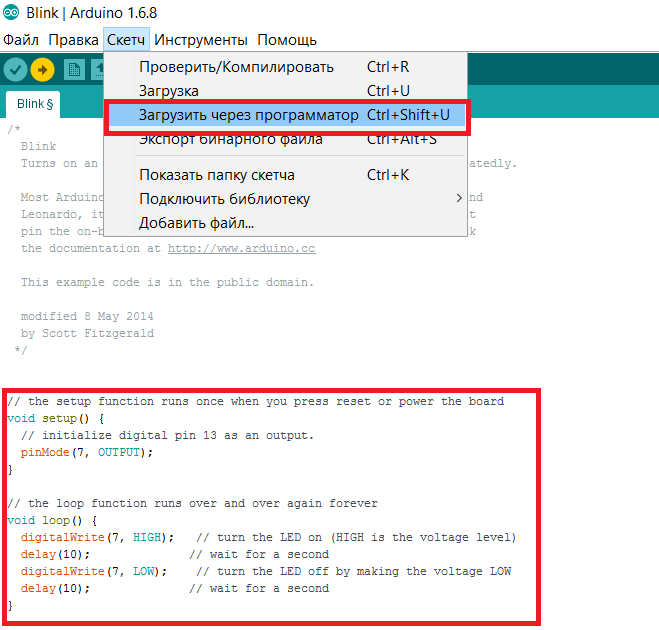This screenshot has width=659, height=630.
Task: Open the http://www.arduino.cc link
Action: tap(242, 248)
